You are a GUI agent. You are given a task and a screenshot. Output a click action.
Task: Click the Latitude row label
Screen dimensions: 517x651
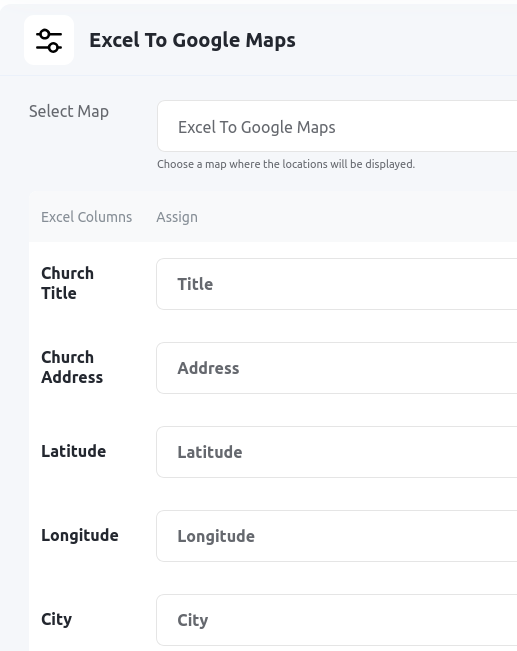click(74, 451)
